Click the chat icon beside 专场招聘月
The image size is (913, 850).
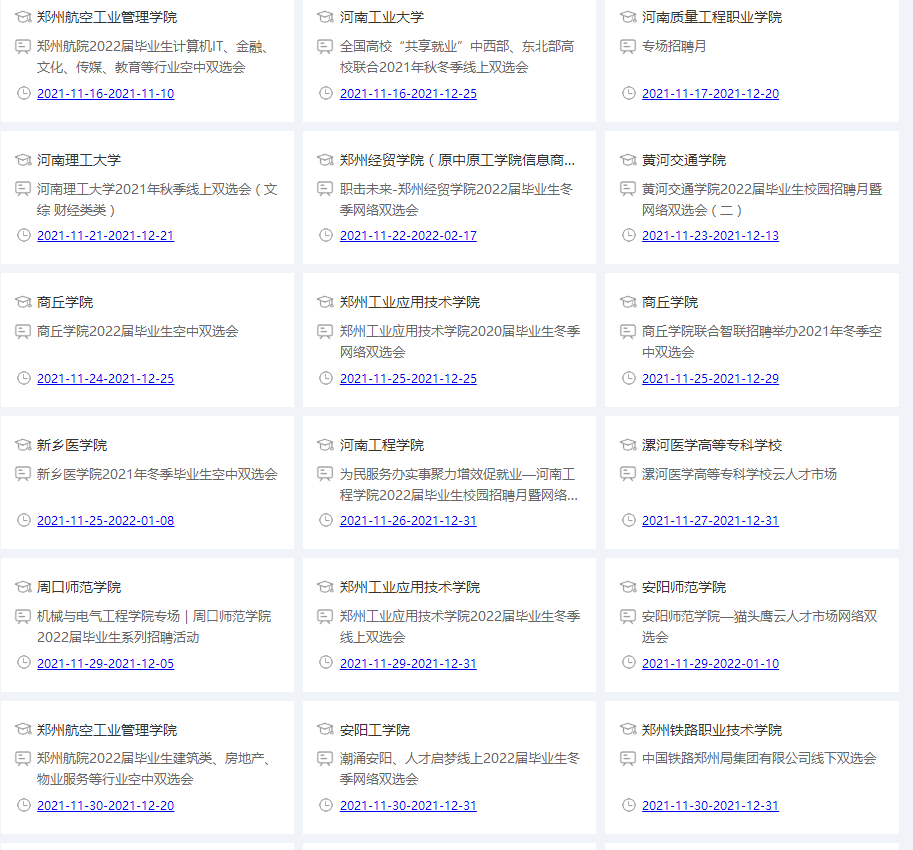628,46
